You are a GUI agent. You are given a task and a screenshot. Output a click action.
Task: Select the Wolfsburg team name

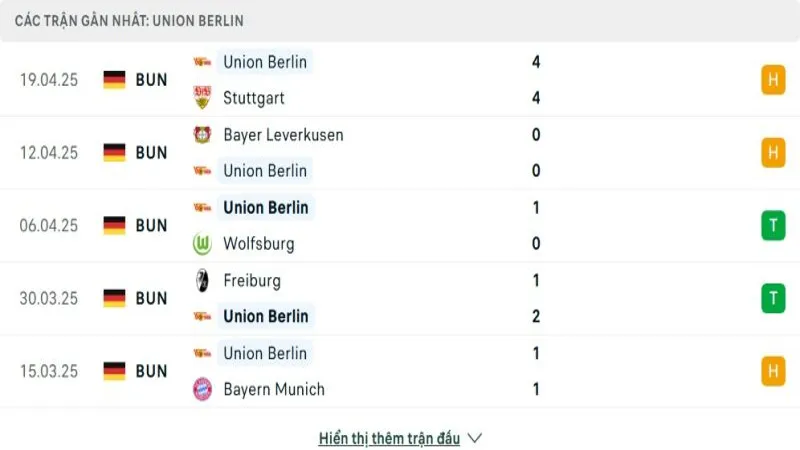259,244
